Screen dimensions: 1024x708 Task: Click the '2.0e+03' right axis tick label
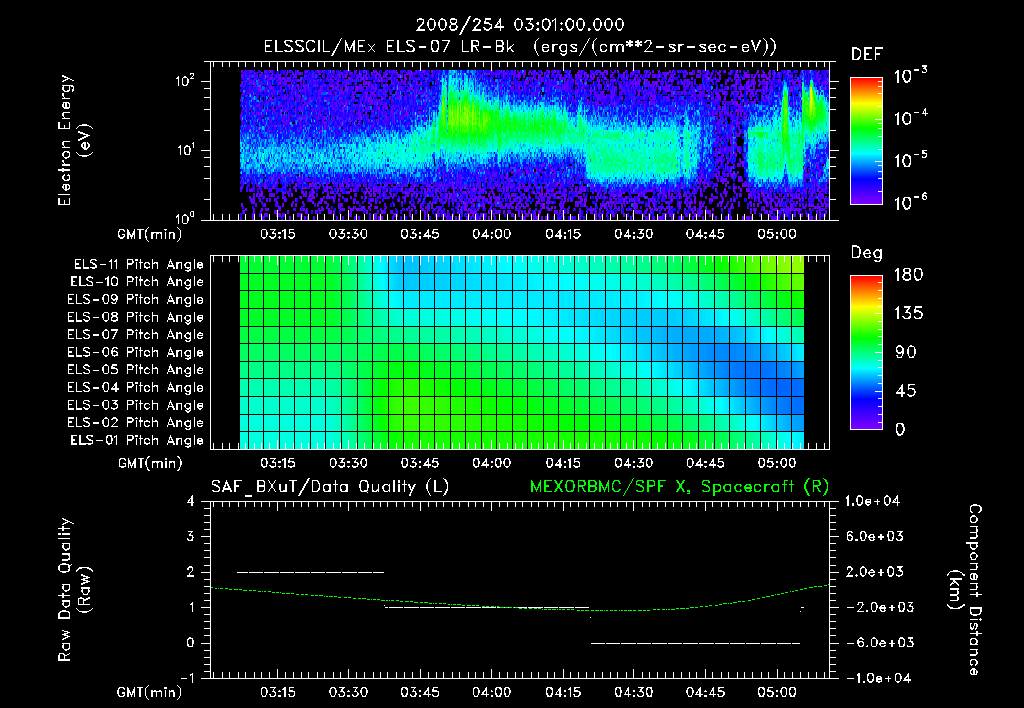pos(875,571)
